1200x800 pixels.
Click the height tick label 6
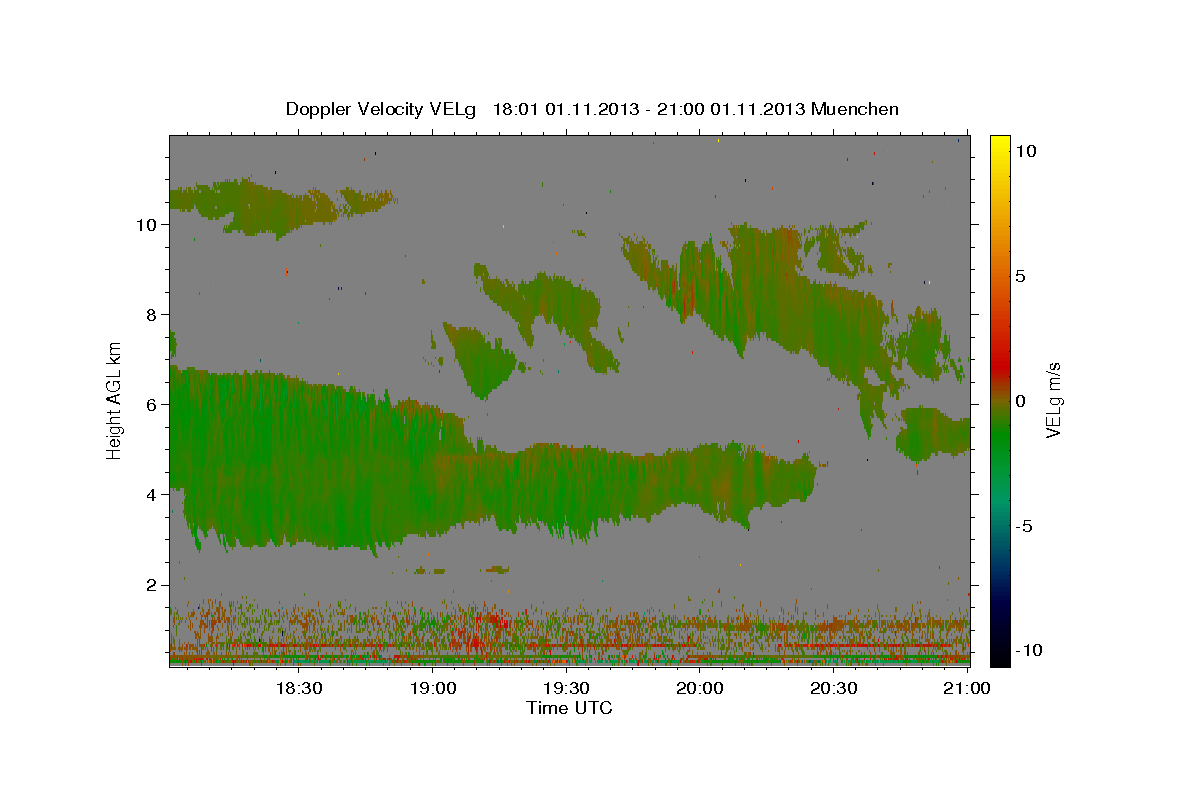click(x=153, y=405)
